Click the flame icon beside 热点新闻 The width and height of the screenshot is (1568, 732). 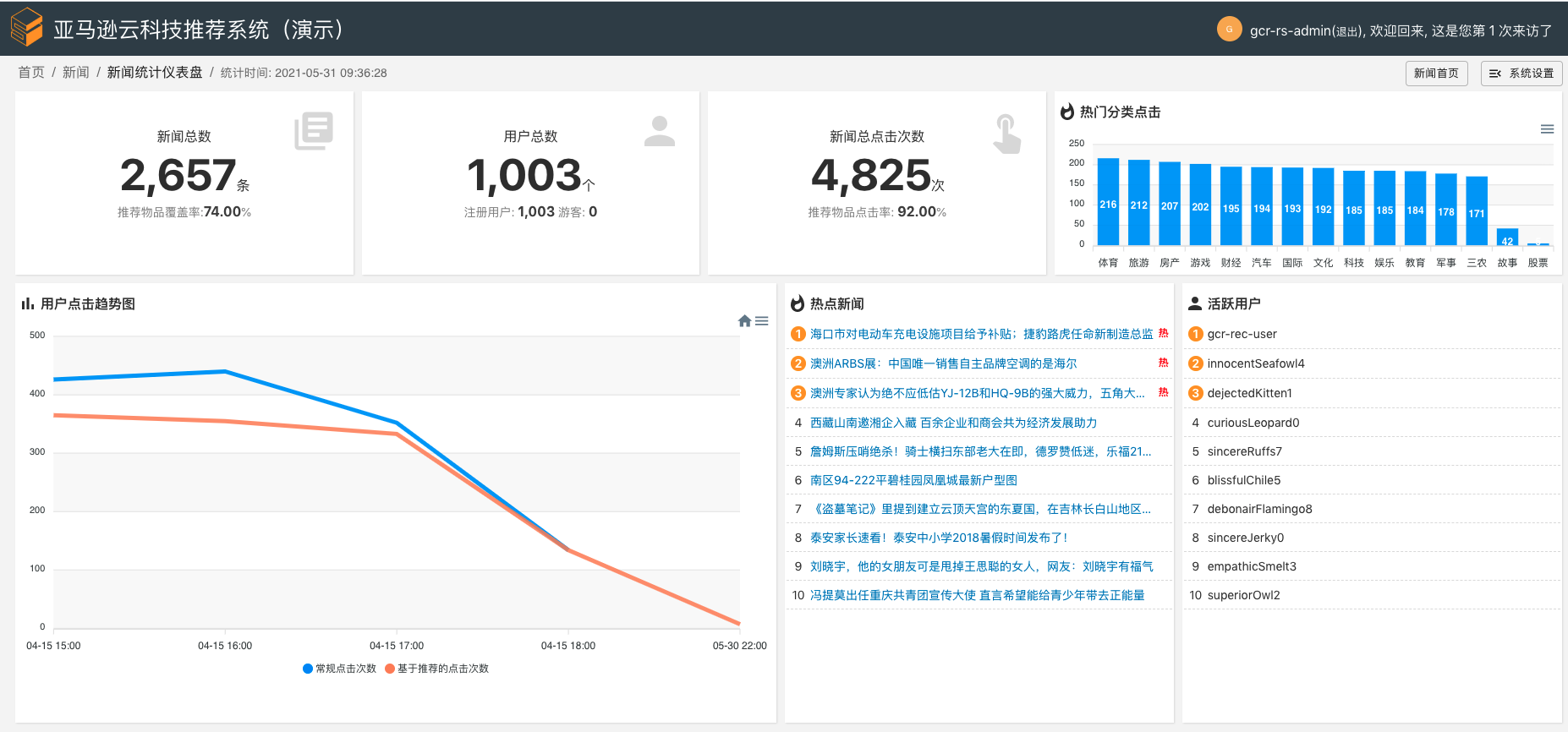(798, 303)
